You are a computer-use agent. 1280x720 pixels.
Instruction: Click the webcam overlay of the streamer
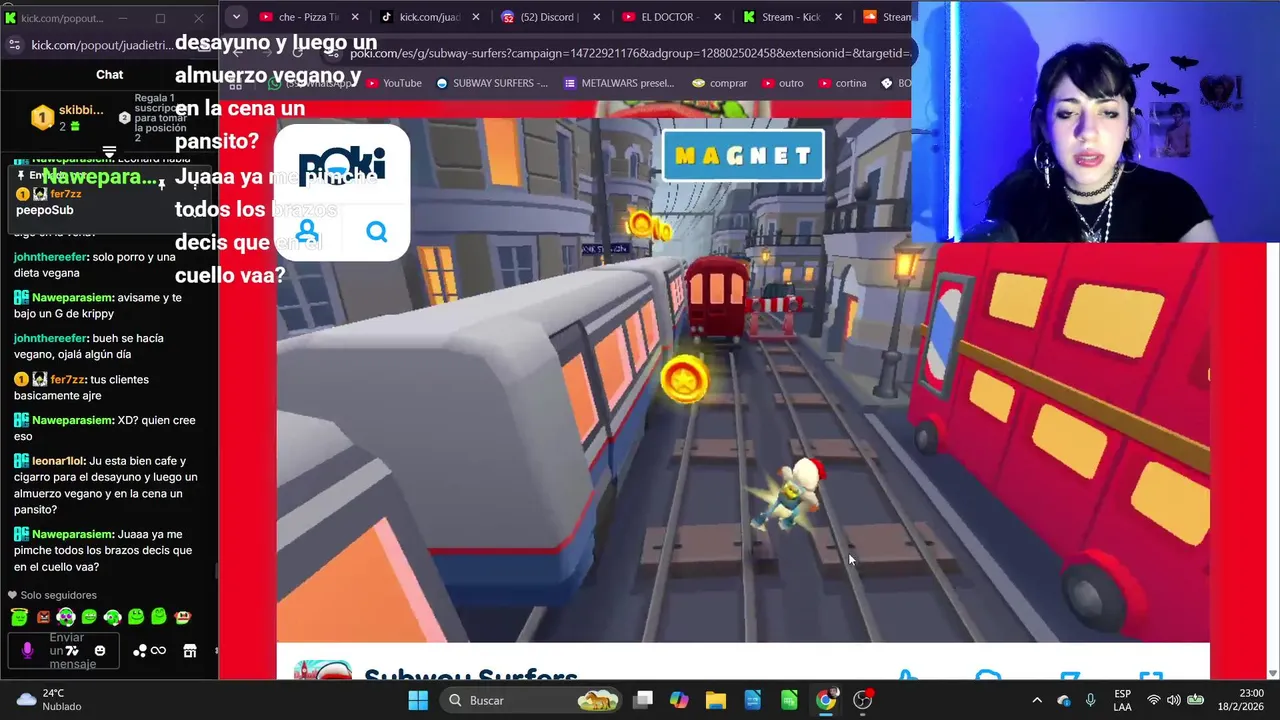coord(1097,120)
